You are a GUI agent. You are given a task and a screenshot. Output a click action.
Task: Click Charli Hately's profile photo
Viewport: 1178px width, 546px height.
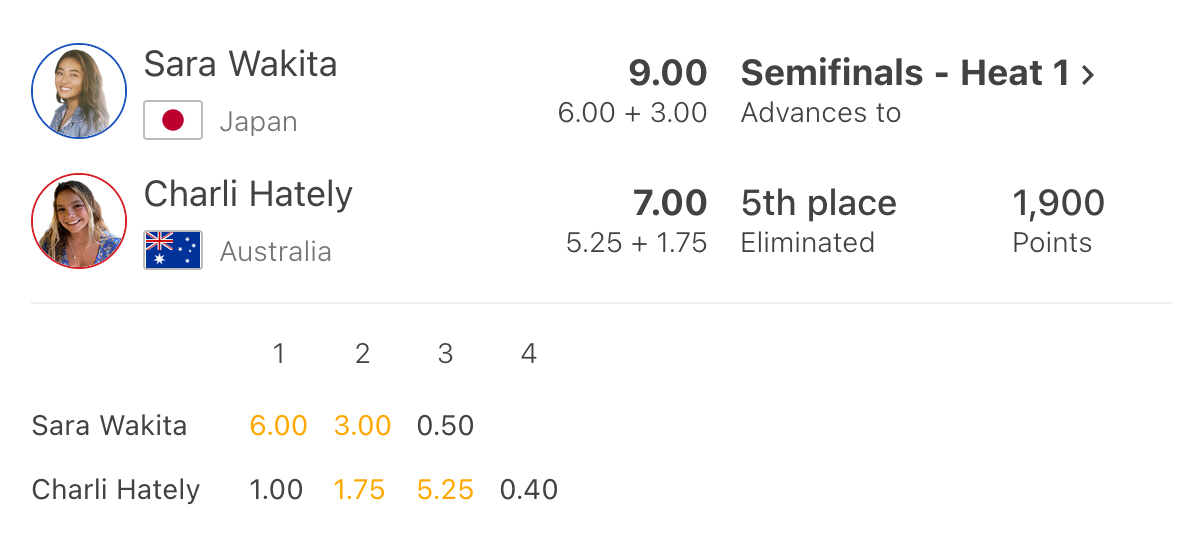coord(79,221)
